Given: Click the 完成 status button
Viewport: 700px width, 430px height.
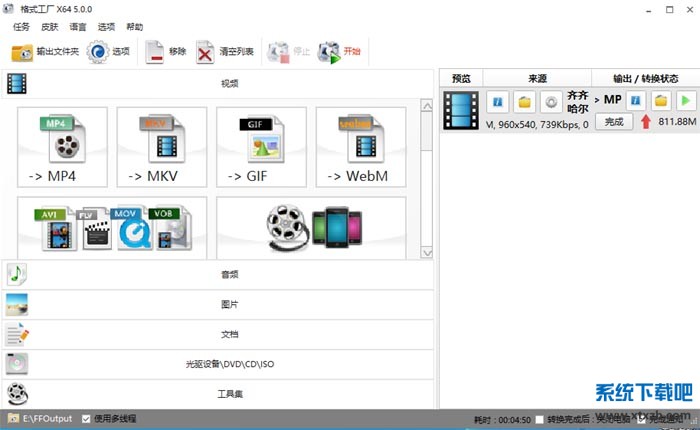Looking at the screenshot, I should pyautogui.click(x=613, y=122).
